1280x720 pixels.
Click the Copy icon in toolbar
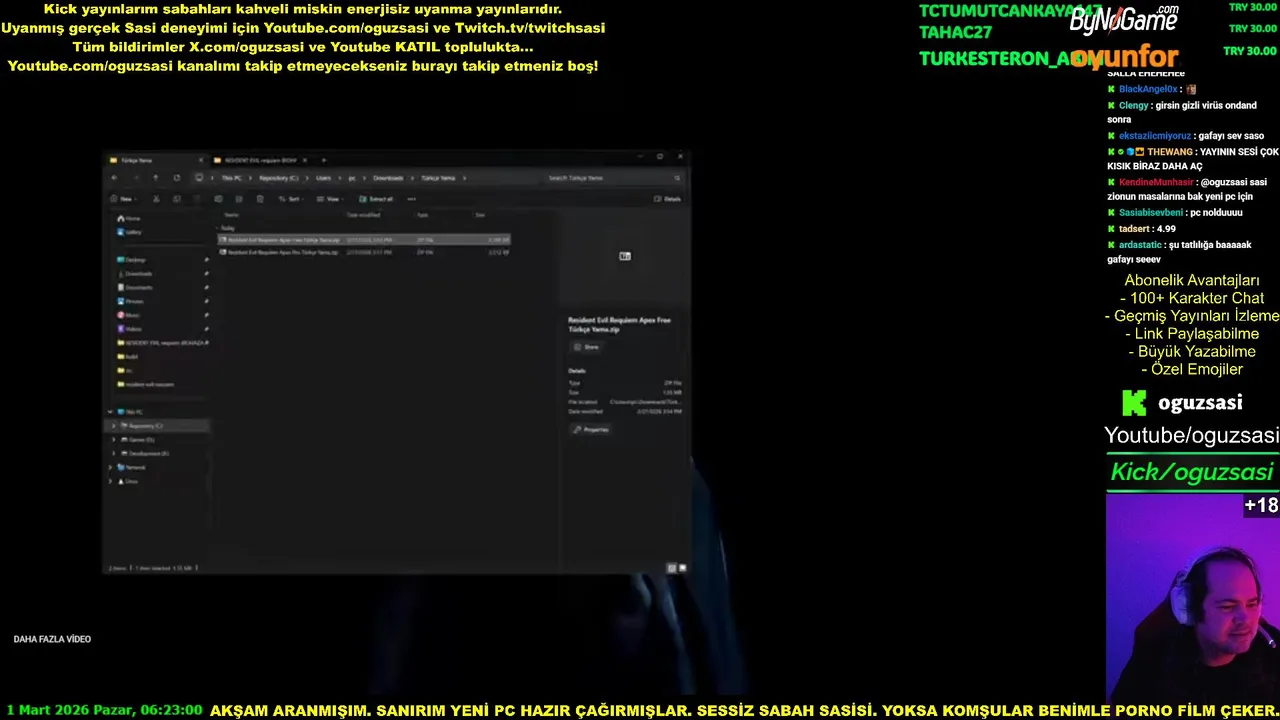coord(177,199)
